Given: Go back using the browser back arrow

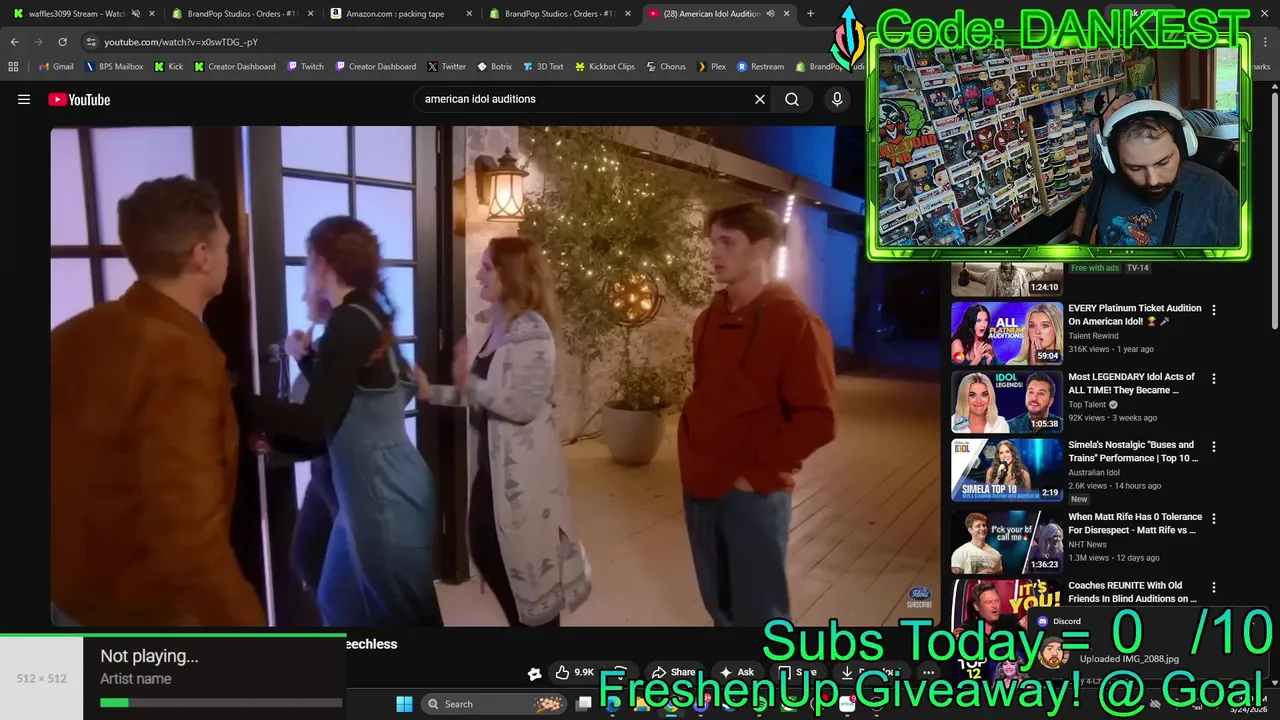Looking at the screenshot, I should 14,42.
